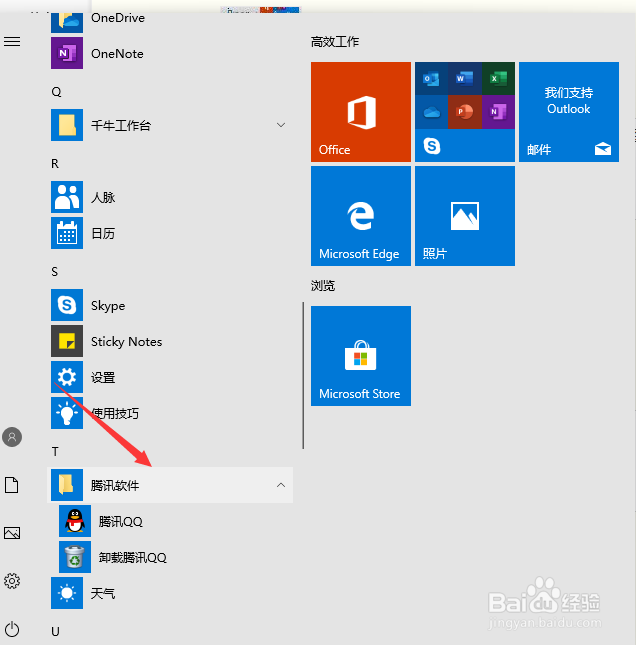Select the 卸载腾讯QQ label text
The image size is (636, 645).
click(x=133, y=558)
